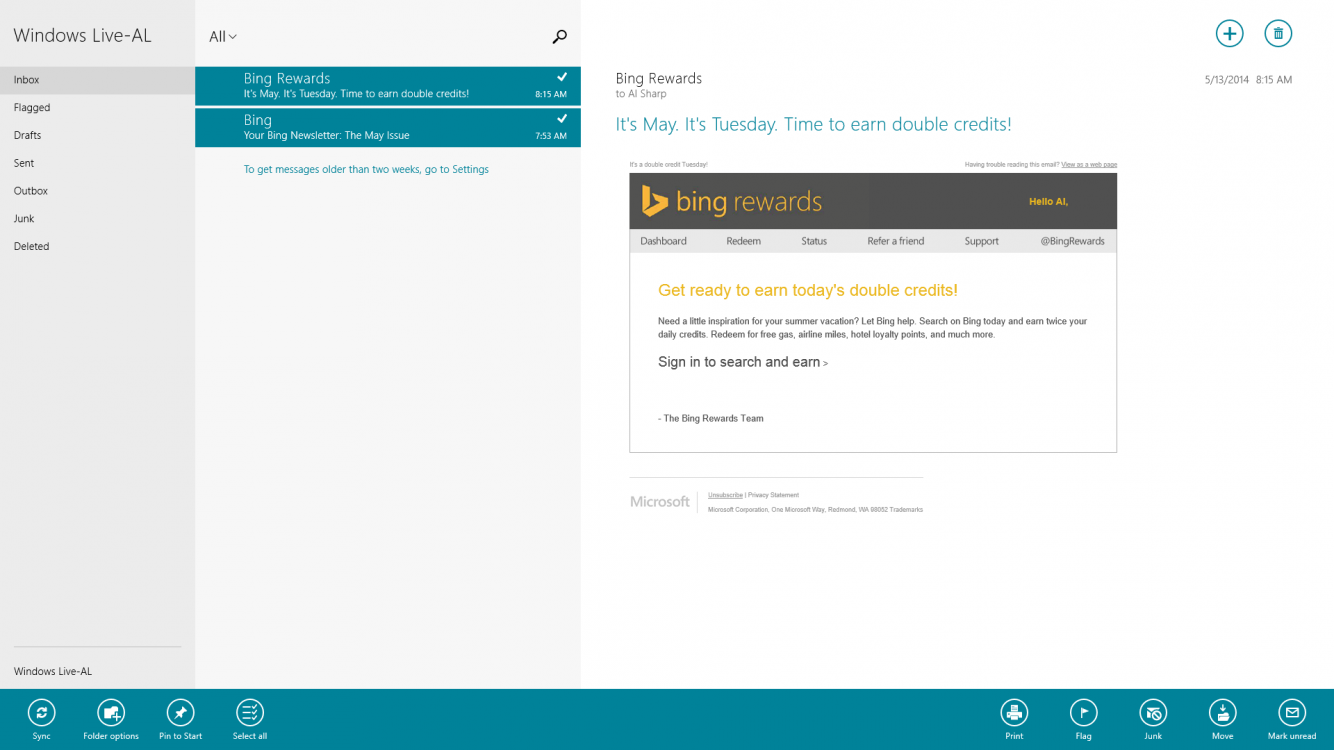This screenshot has width=1334, height=750.
Task: Click the Microsoft logo in the email footer
Action: coord(660,502)
